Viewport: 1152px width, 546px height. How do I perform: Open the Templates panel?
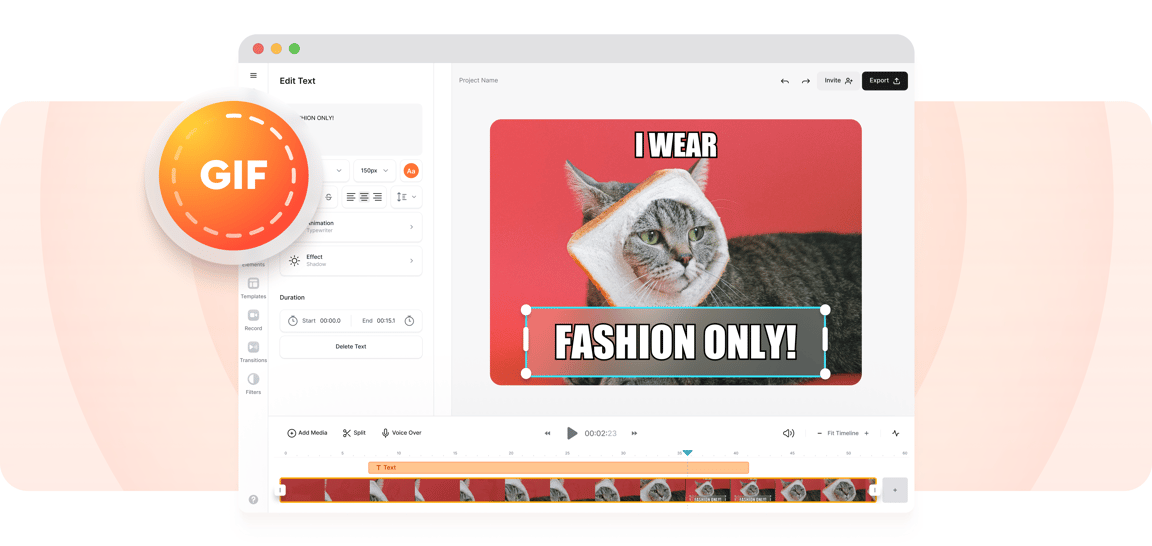[253, 288]
